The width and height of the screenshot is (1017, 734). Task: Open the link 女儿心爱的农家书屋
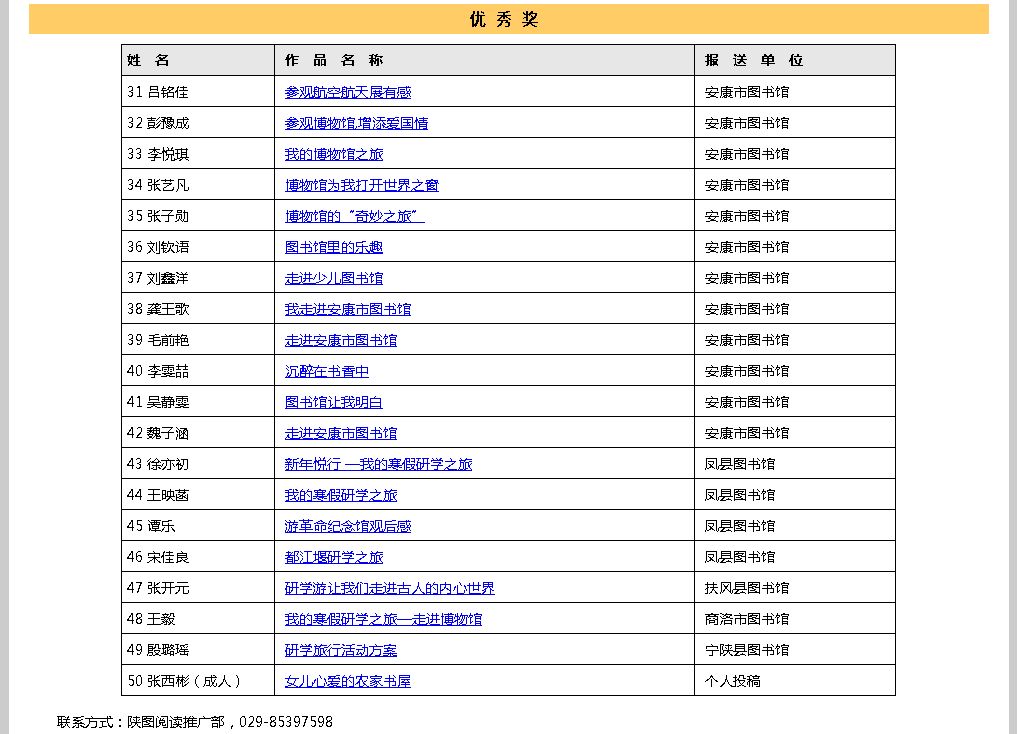(x=348, y=681)
